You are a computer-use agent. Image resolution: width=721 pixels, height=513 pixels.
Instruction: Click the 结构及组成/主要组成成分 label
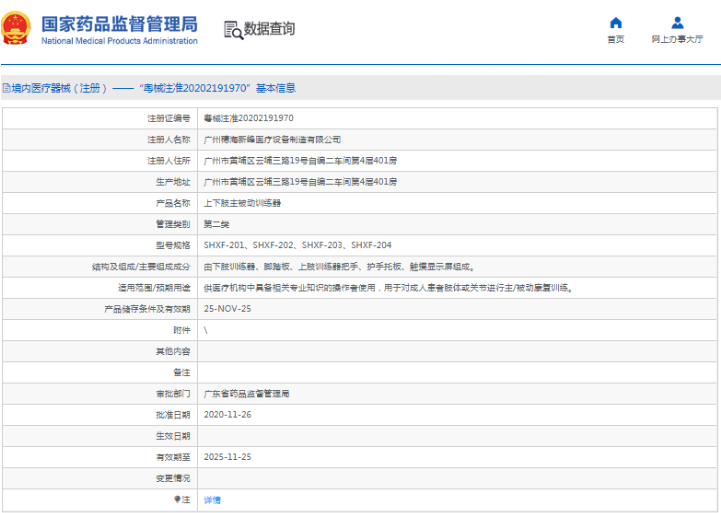click(141, 266)
